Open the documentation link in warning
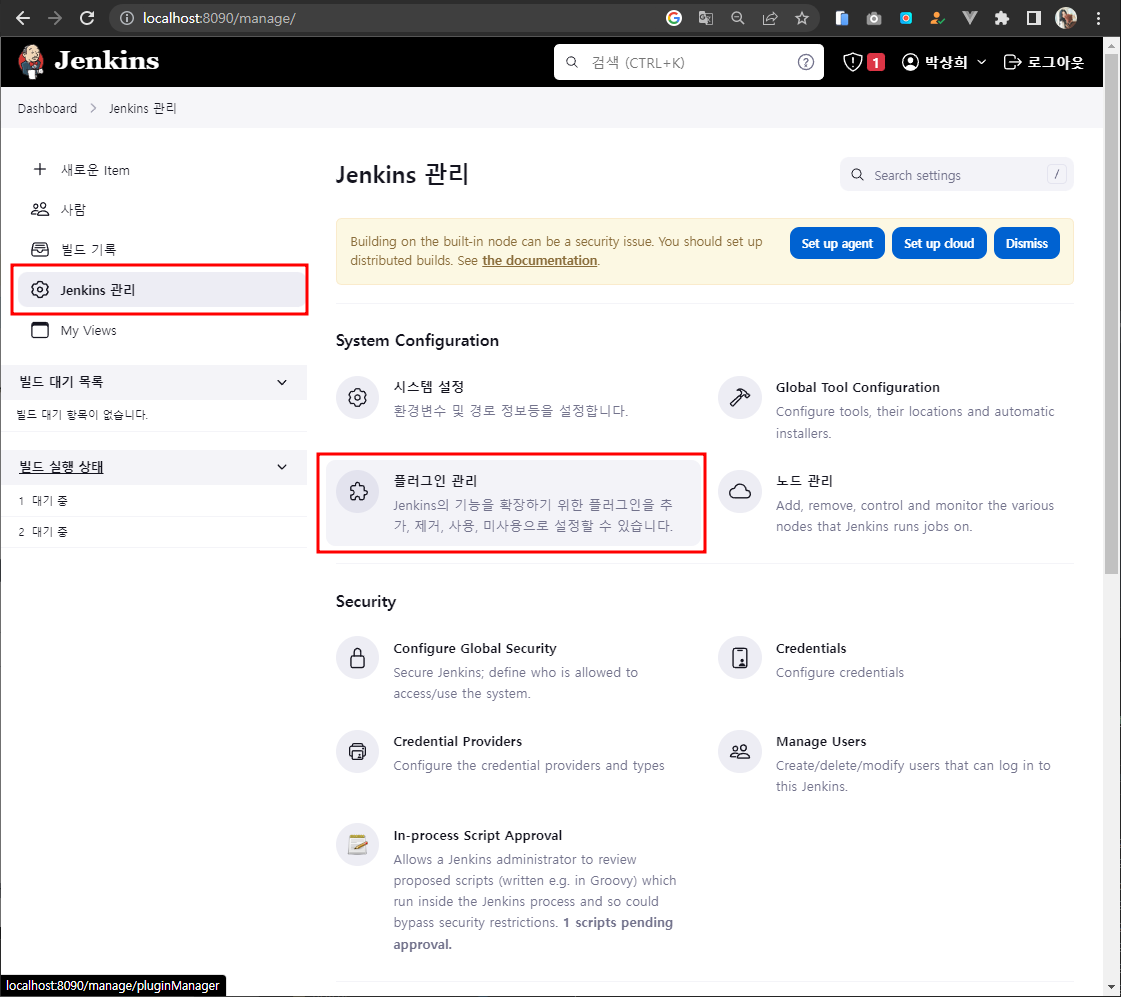This screenshot has height=997, width=1121. point(540,261)
